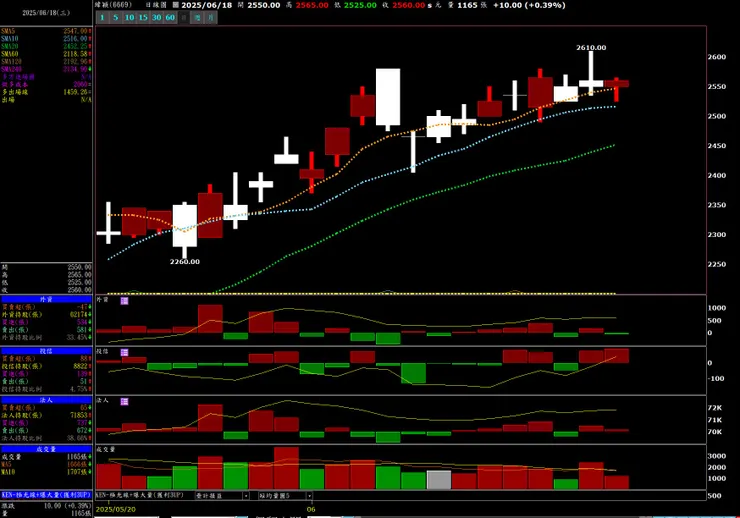Open the 外資 indicator settings icon
Screen dimensions: 740x518
pyautogui.click(x=124, y=301)
